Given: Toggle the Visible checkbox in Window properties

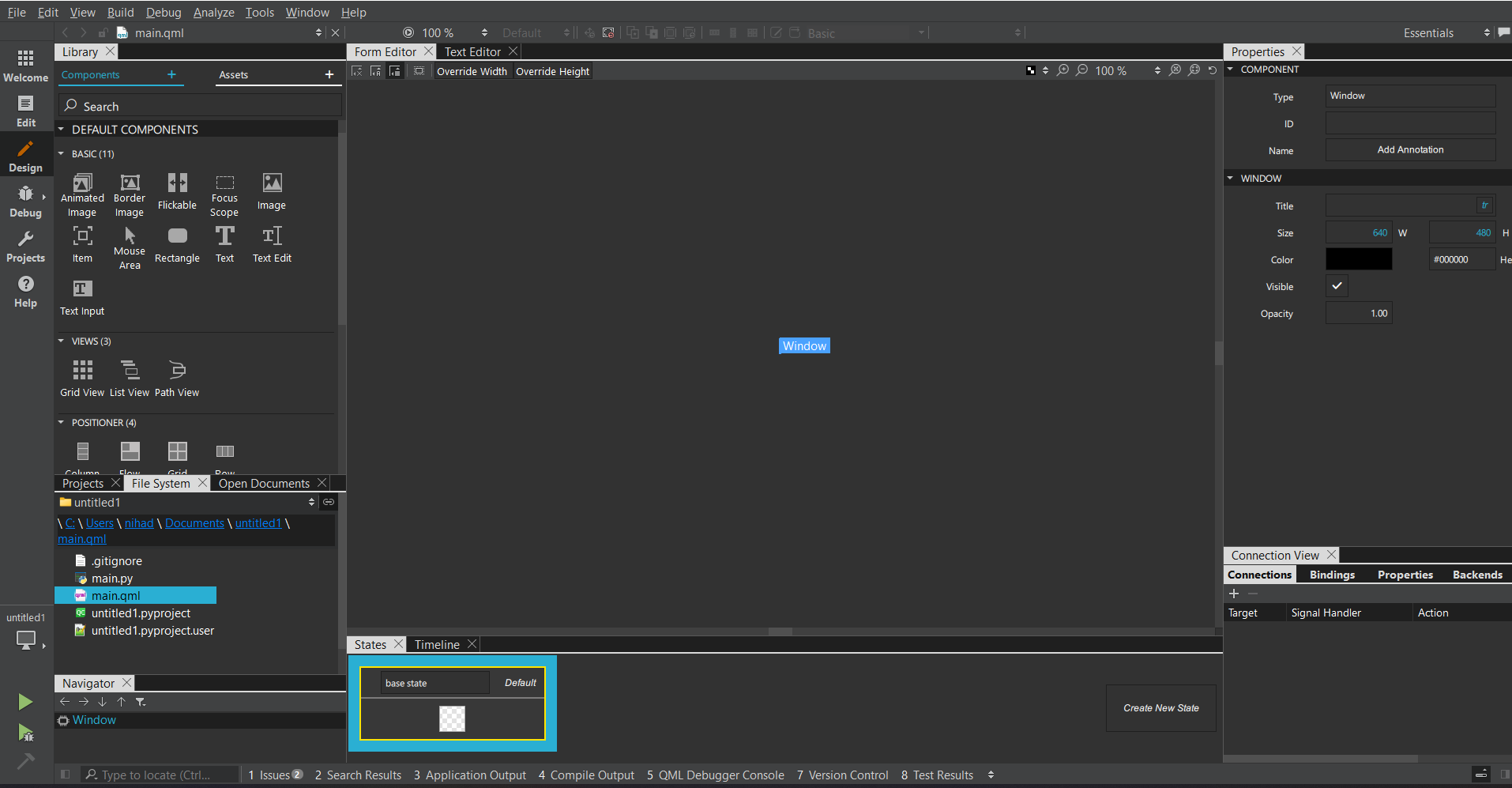Looking at the screenshot, I should coord(1337,286).
